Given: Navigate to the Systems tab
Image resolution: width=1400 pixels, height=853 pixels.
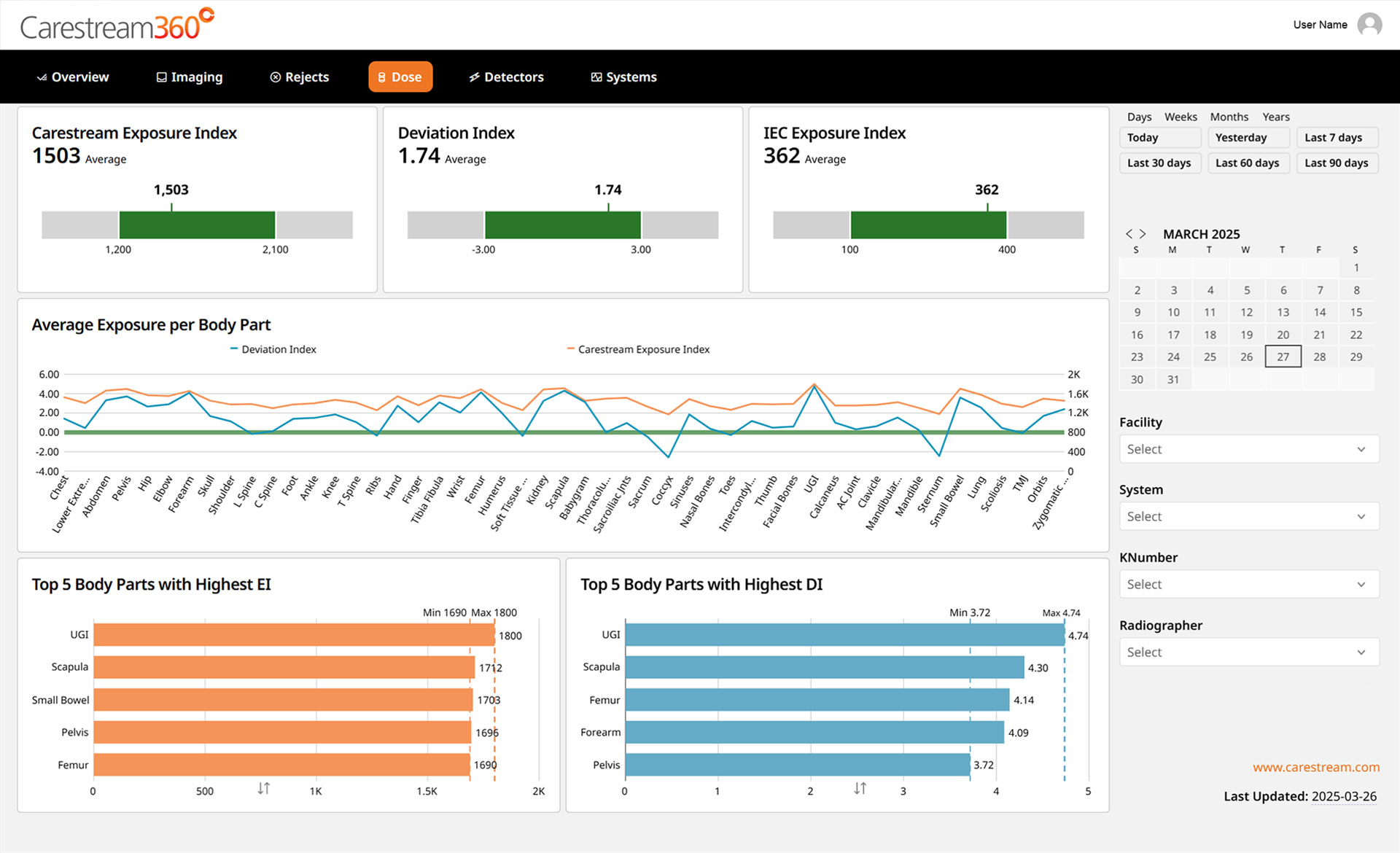Looking at the screenshot, I should (623, 77).
